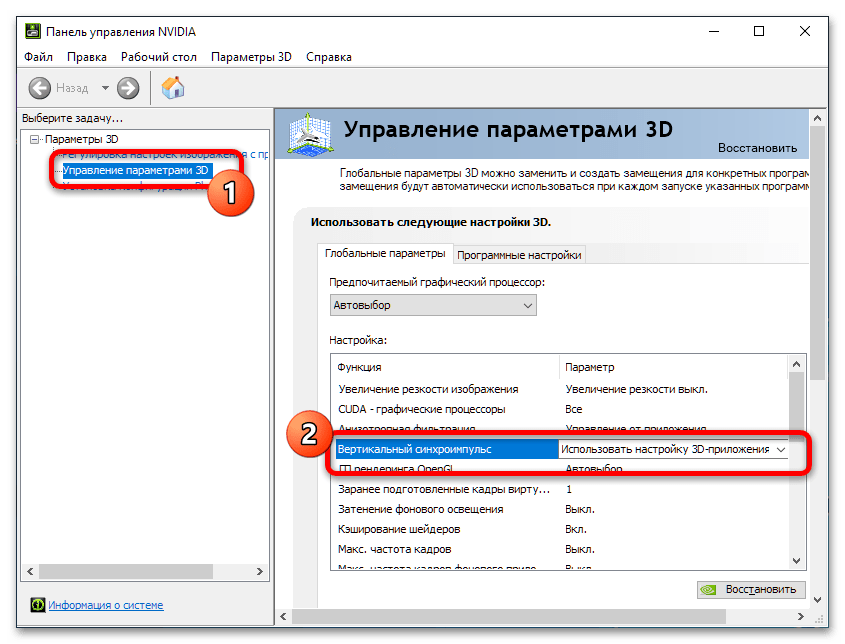Click the main panel horizontal scrollbar thumb

[509, 616]
